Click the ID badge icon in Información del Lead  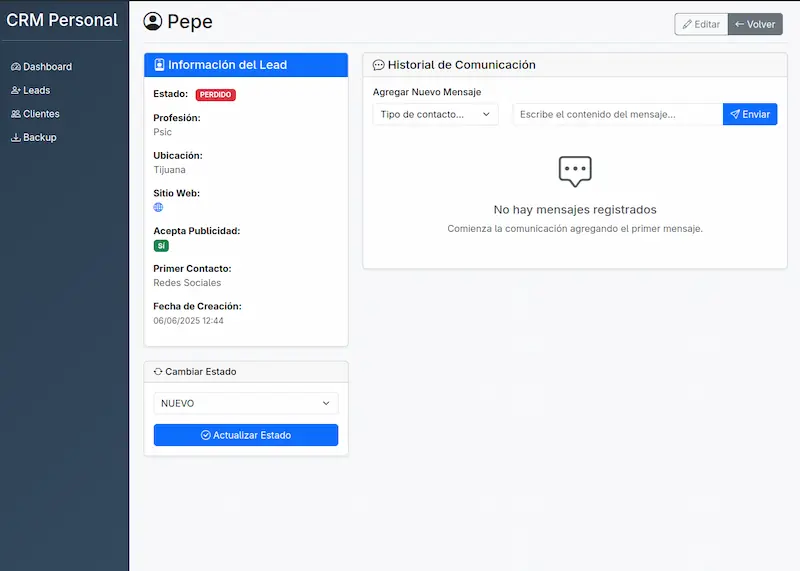159,65
